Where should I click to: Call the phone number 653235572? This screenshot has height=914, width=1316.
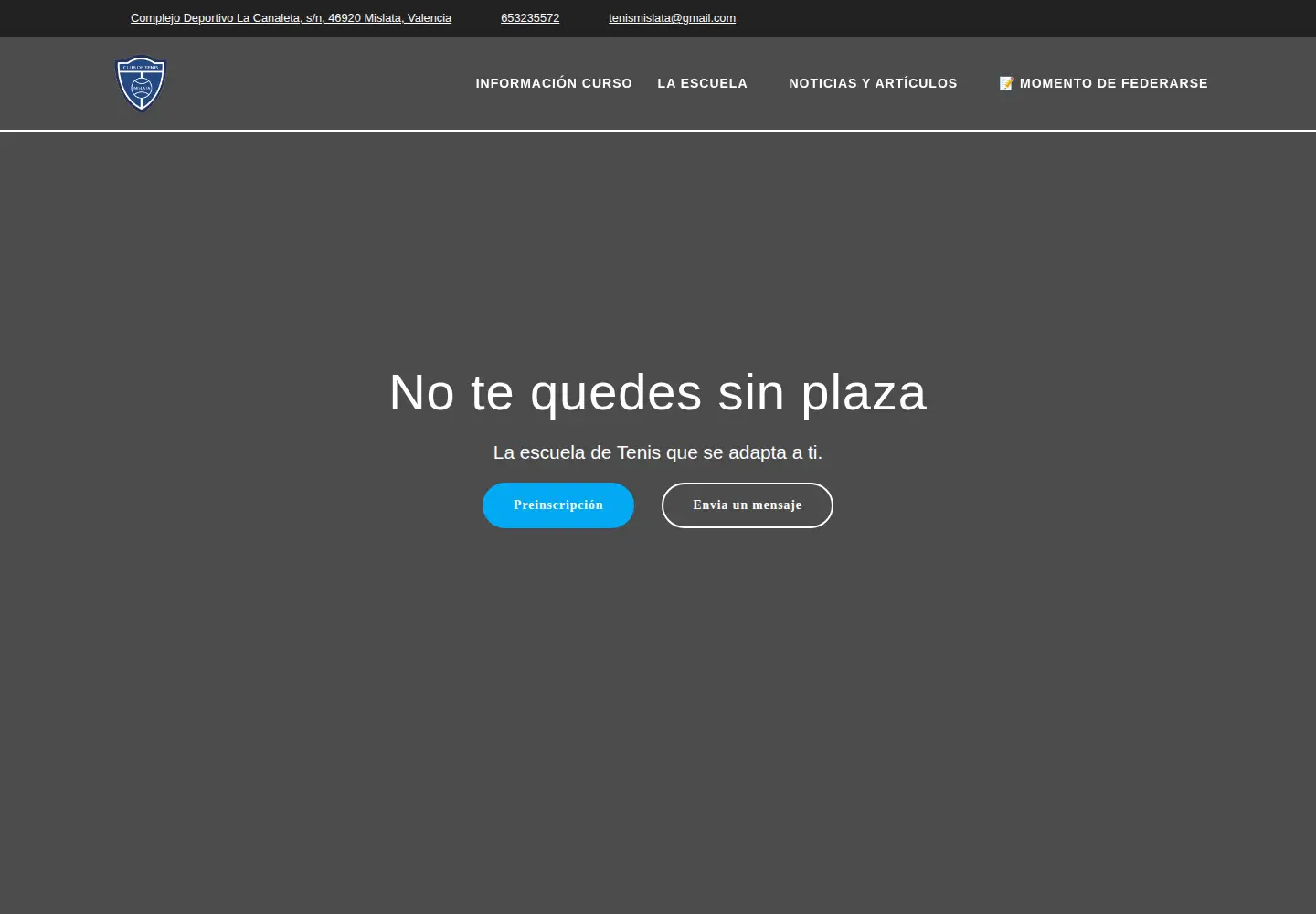tap(530, 18)
